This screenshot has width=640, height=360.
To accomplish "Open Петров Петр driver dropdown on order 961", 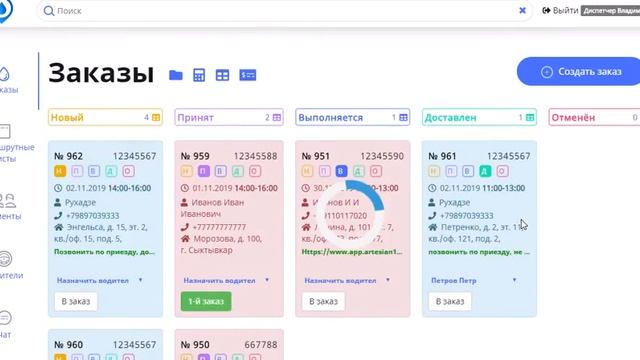I will (x=474, y=280).
